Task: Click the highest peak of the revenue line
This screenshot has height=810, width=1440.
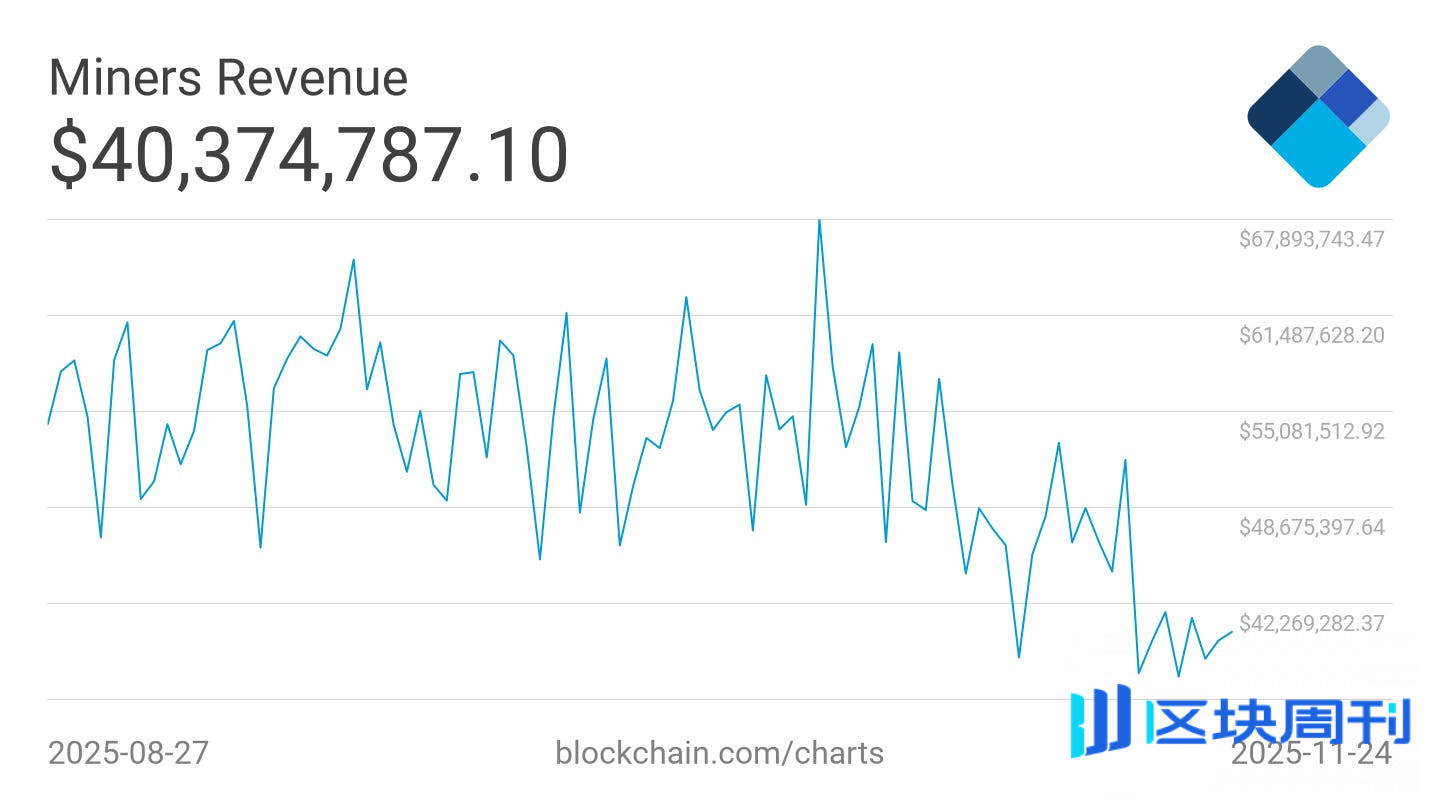Action: point(819,221)
